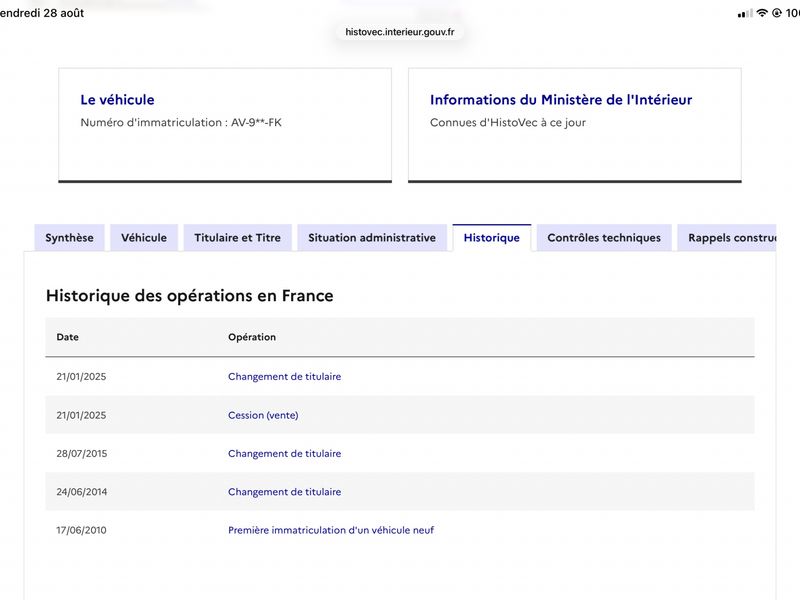
Task: Click the Le véhicule card heading
Action: (117, 99)
